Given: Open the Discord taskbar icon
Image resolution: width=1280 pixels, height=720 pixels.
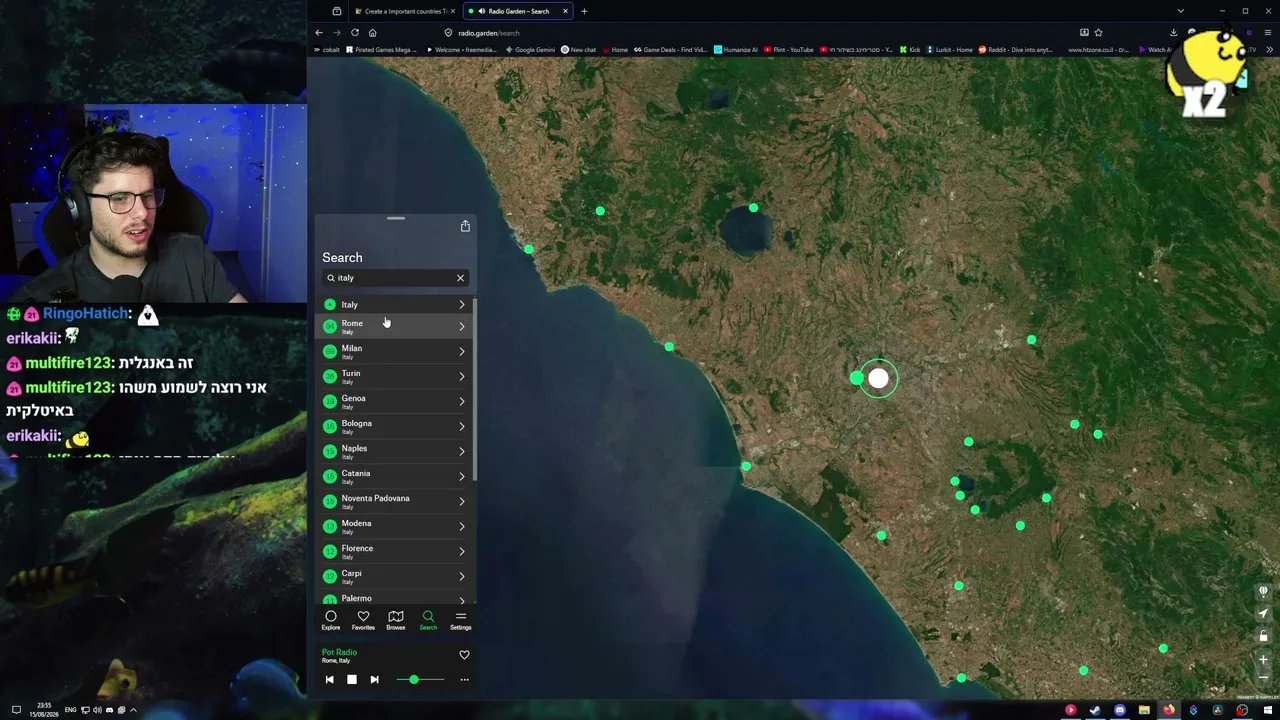Looking at the screenshot, I should point(1120,710).
